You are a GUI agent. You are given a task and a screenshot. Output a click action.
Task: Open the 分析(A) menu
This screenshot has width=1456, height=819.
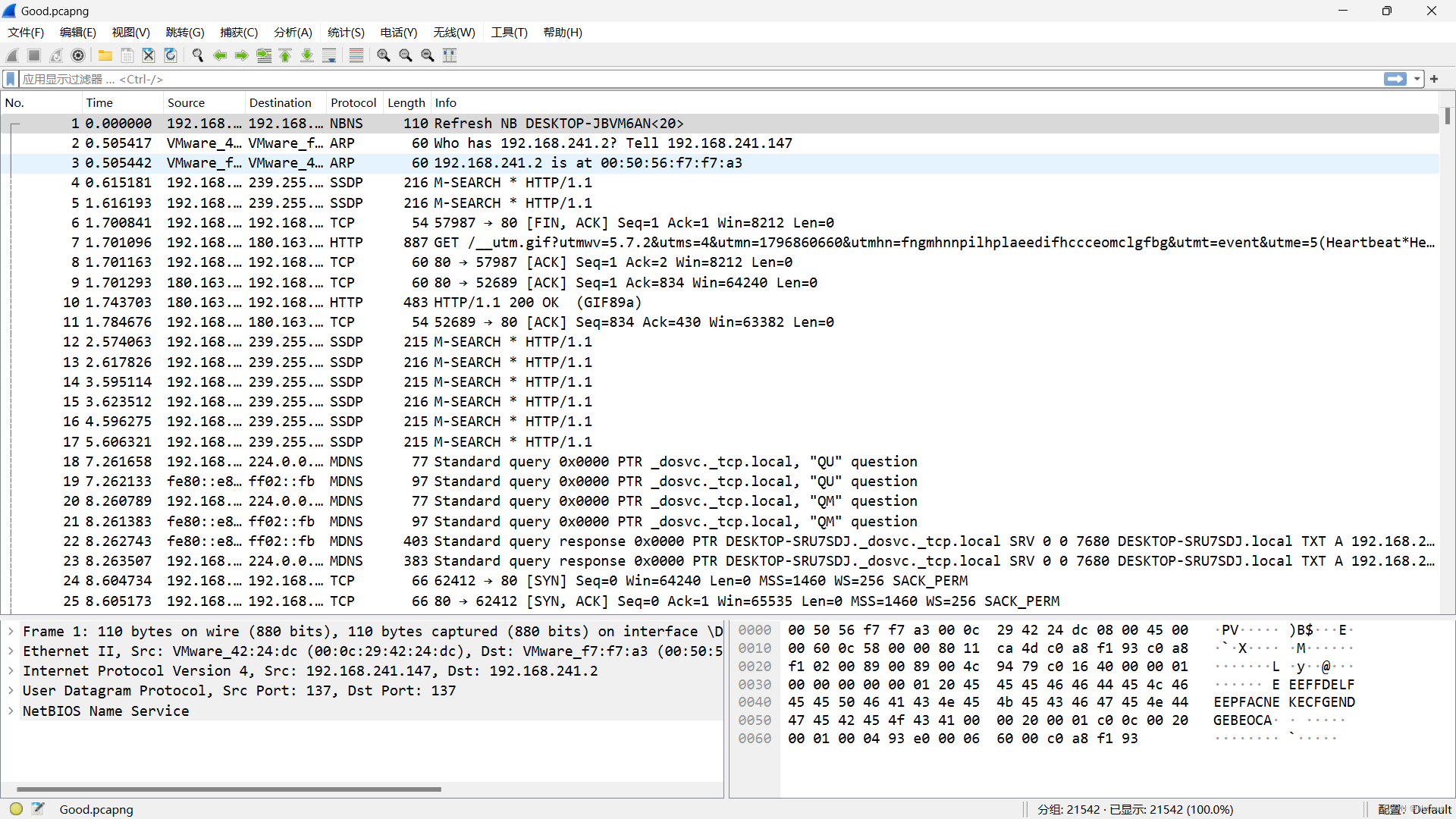(x=293, y=33)
